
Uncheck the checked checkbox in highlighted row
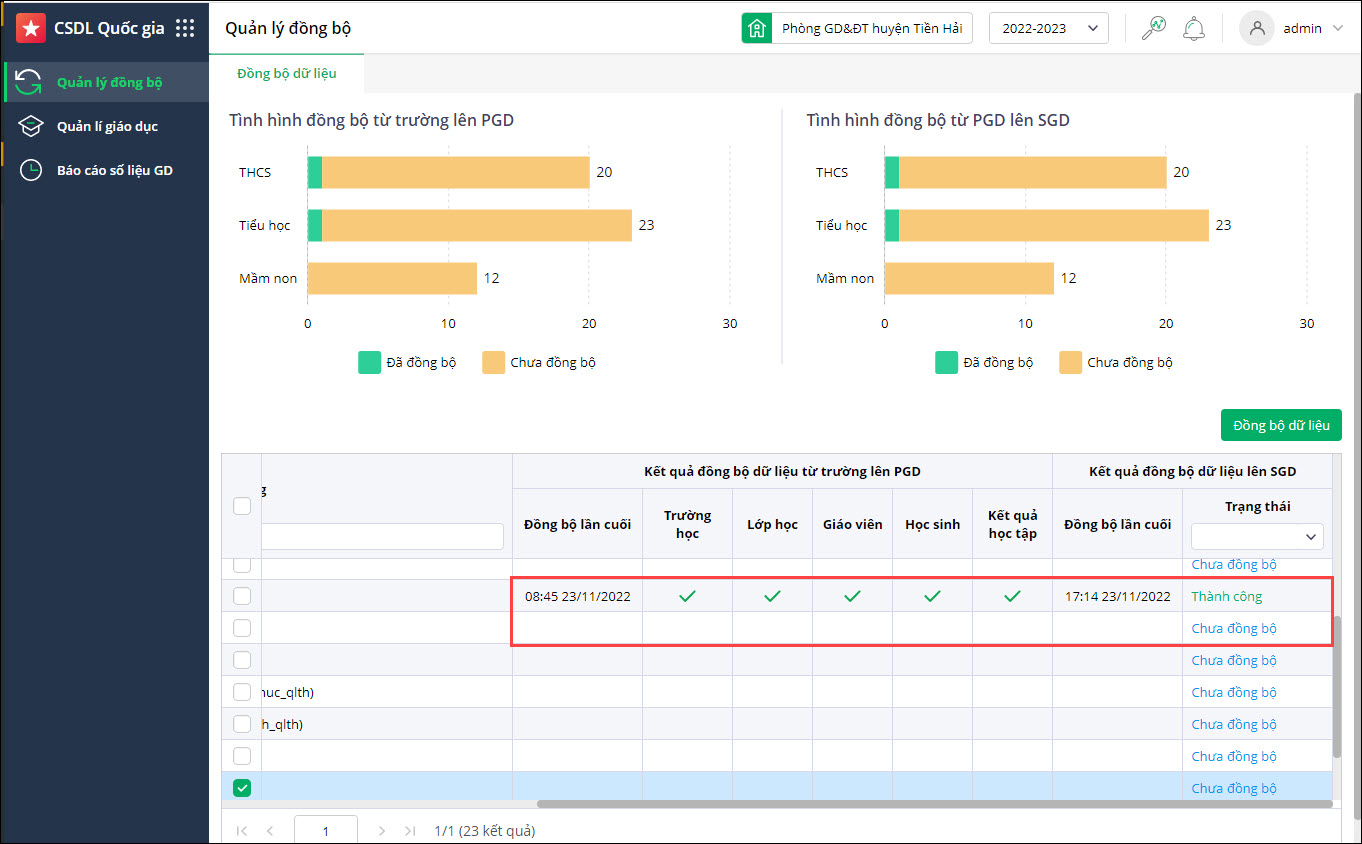242,788
